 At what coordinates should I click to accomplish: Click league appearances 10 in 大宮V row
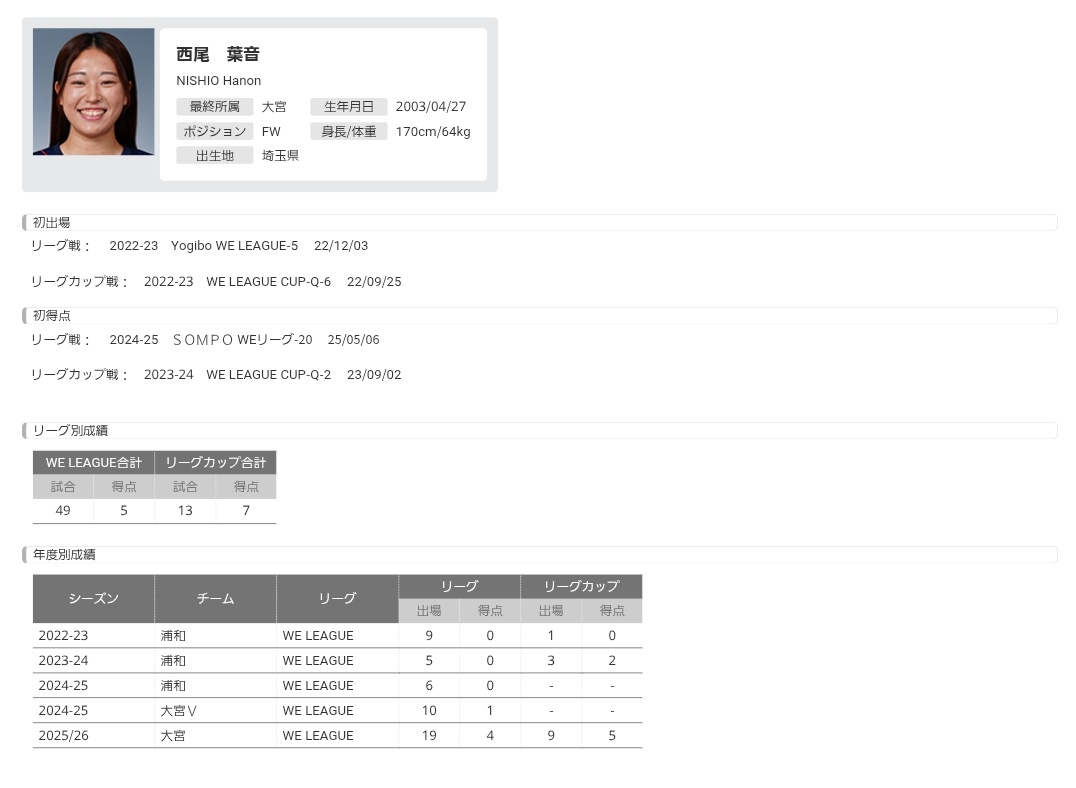[429, 710]
